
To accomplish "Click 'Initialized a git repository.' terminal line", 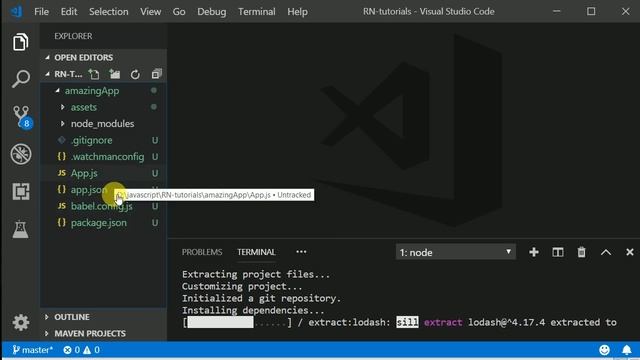I will 261,298.
